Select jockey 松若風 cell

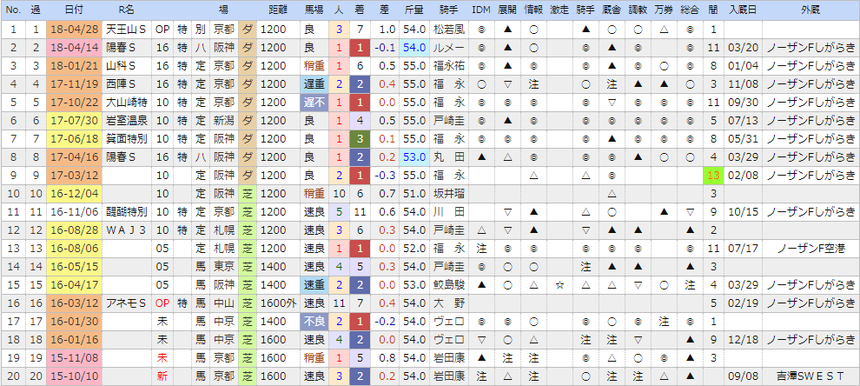(448, 30)
